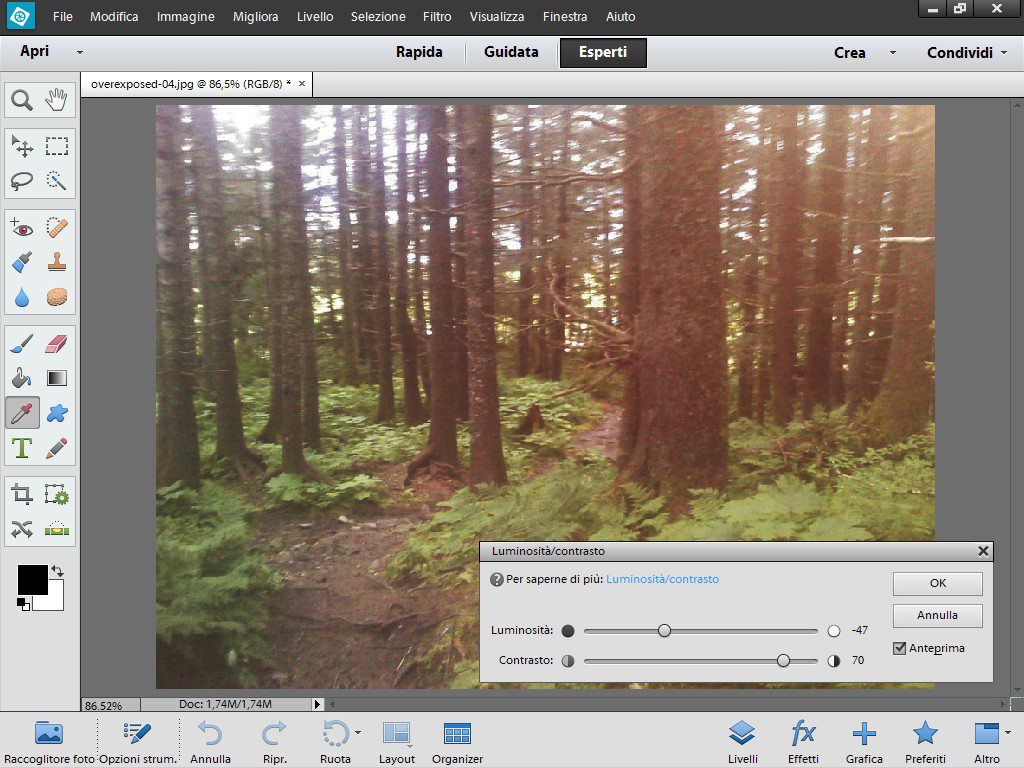This screenshot has height=768, width=1024.
Task: Open the Livelli layers panel
Action: pyautogui.click(x=742, y=741)
